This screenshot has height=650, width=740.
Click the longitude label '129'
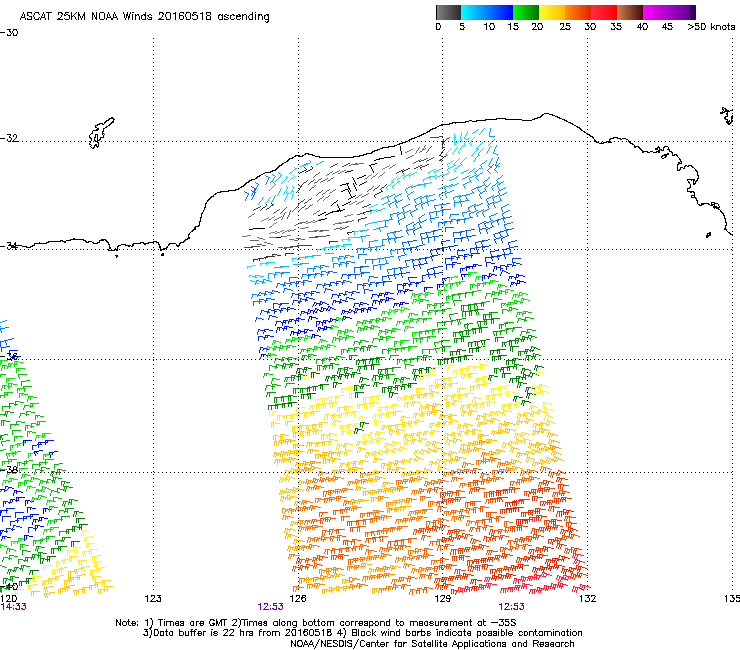[x=442, y=599]
